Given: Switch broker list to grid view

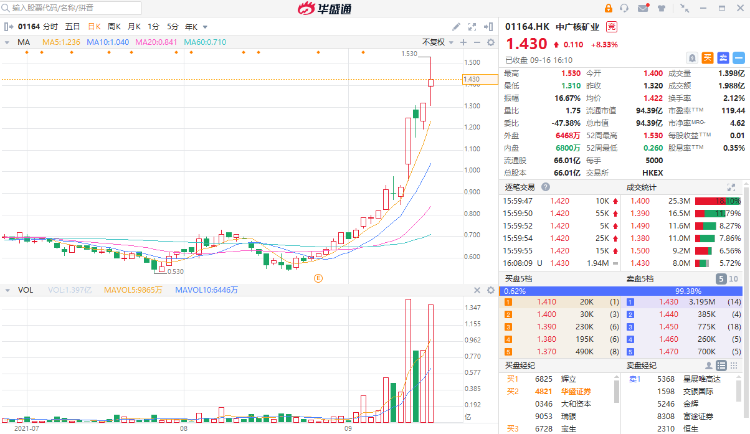Looking at the screenshot, I should [x=734, y=366].
